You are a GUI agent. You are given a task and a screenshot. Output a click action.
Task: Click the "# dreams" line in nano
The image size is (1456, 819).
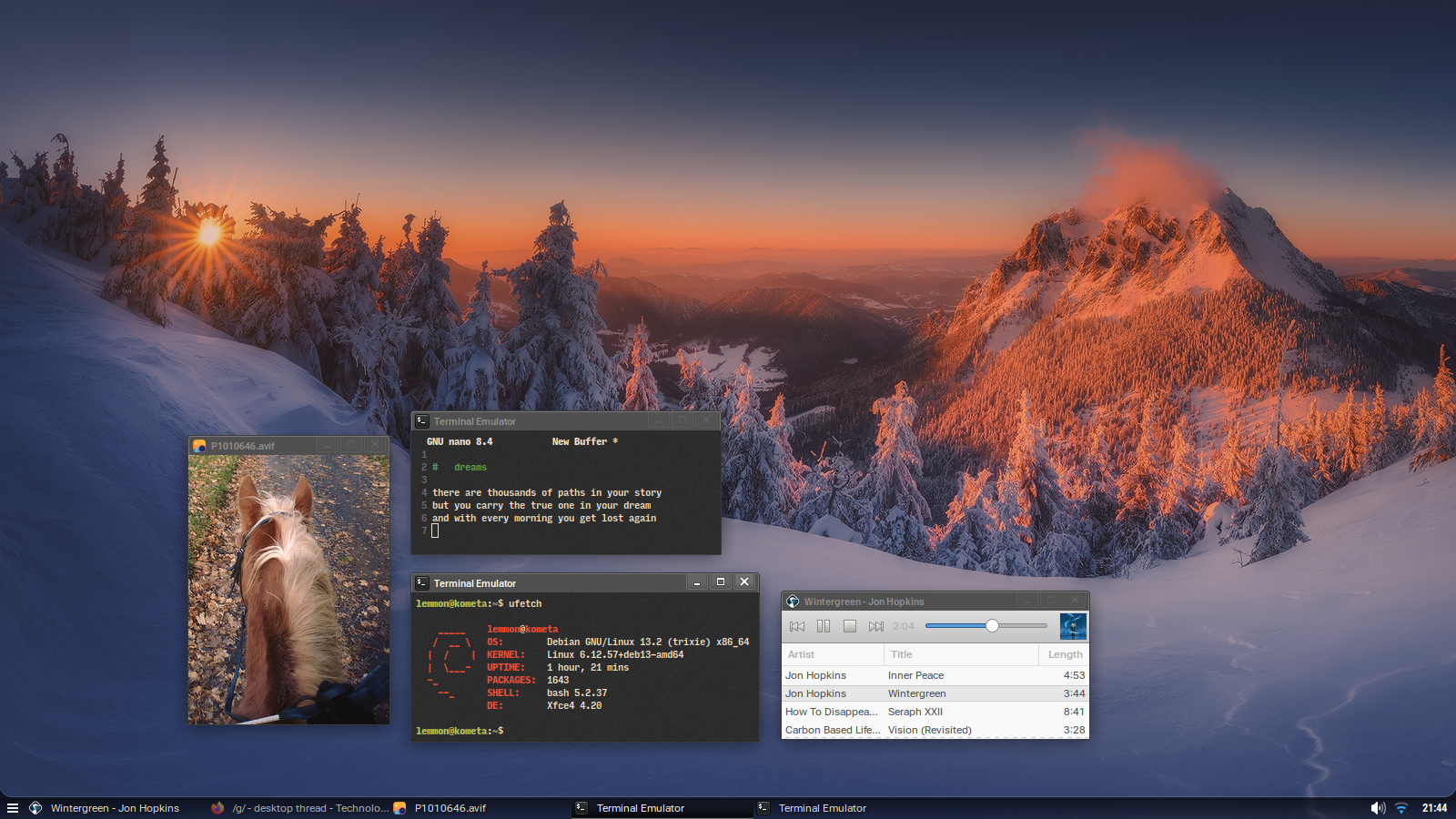460,467
